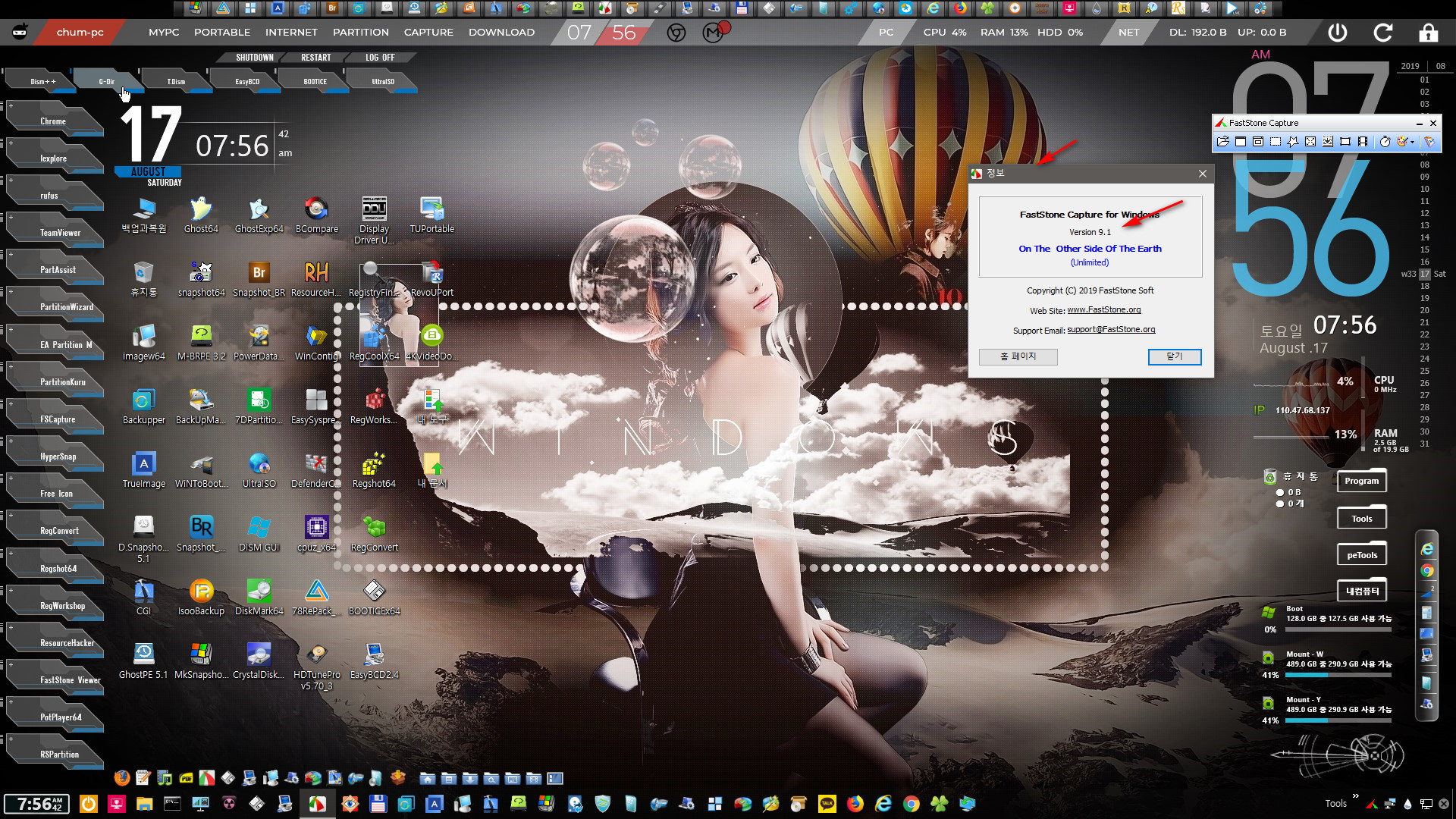Image resolution: width=1456 pixels, height=819 pixels.
Task: Select Capture Full Screen tool in FastStone
Action: point(1310,142)
